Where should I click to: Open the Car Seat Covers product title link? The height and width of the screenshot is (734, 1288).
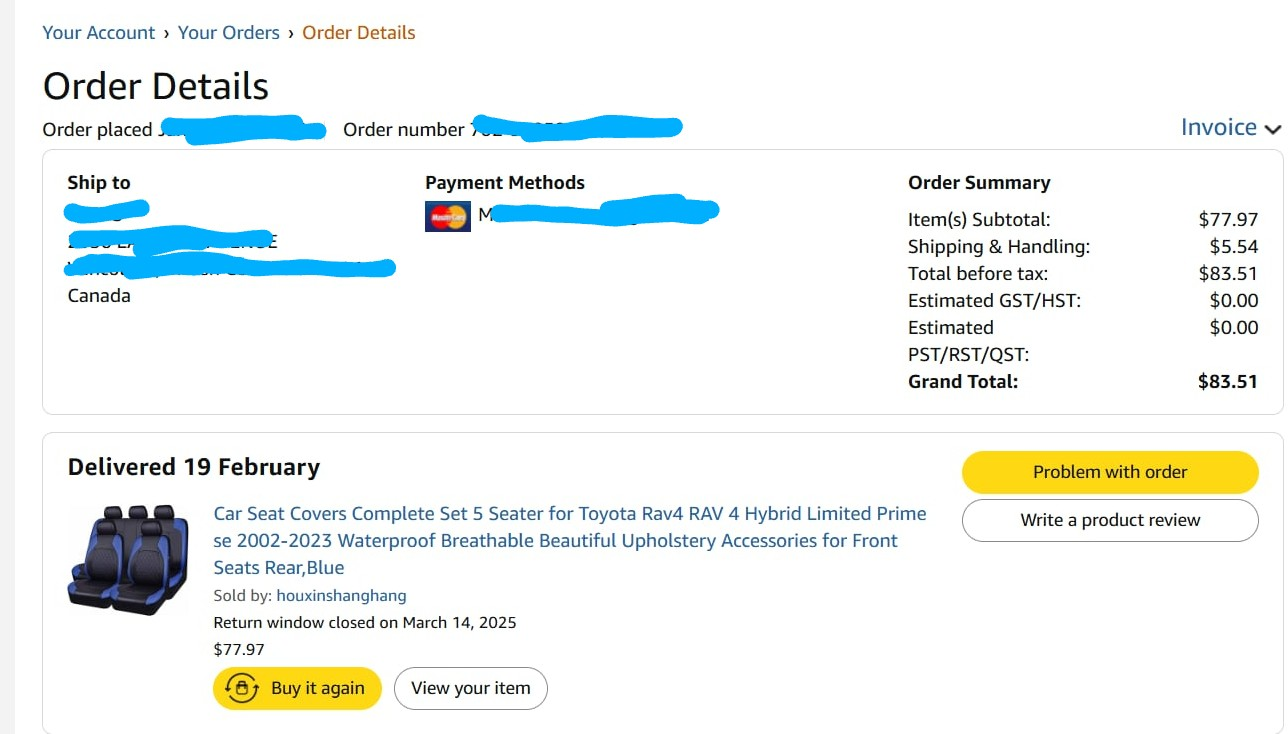pos(569,540)
